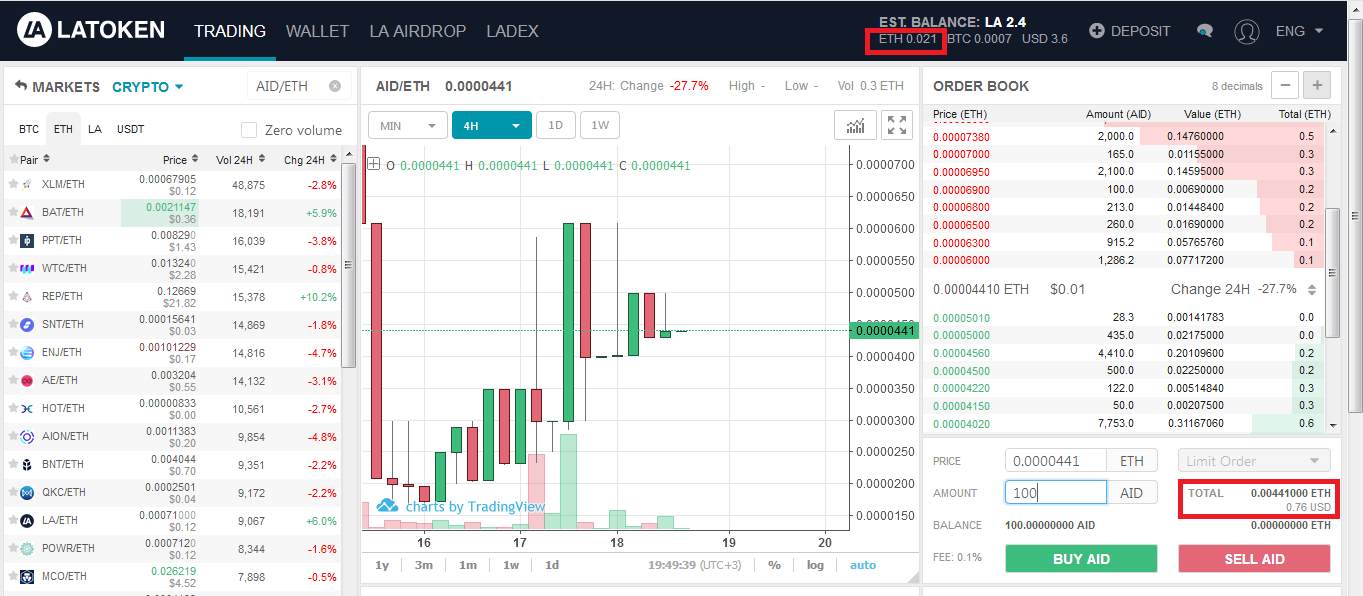
Task: Click the LATOKEN logo
Action: click(91, 30)
